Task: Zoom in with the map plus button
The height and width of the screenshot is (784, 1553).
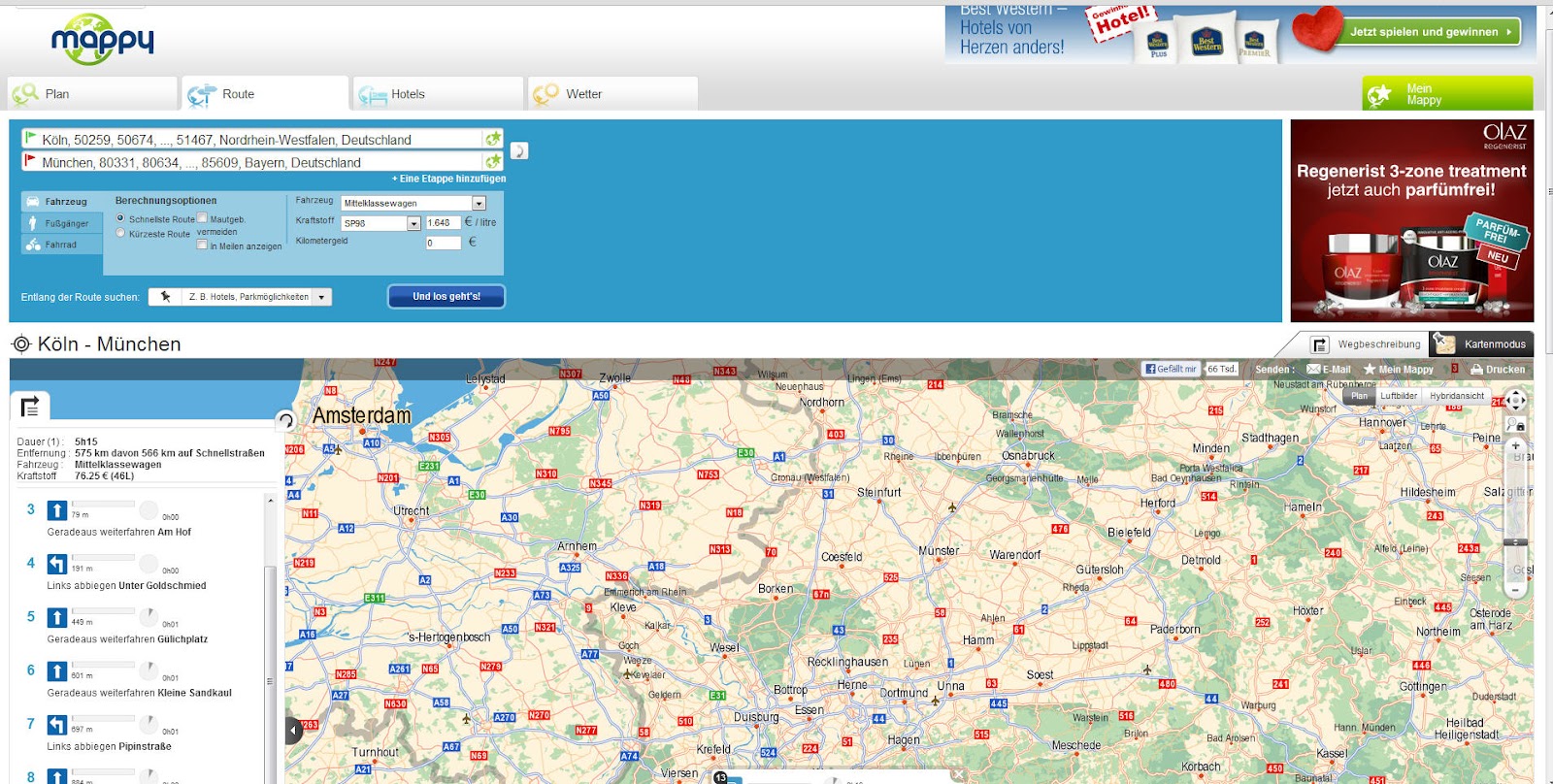Action: click(x=1515, y=446)
